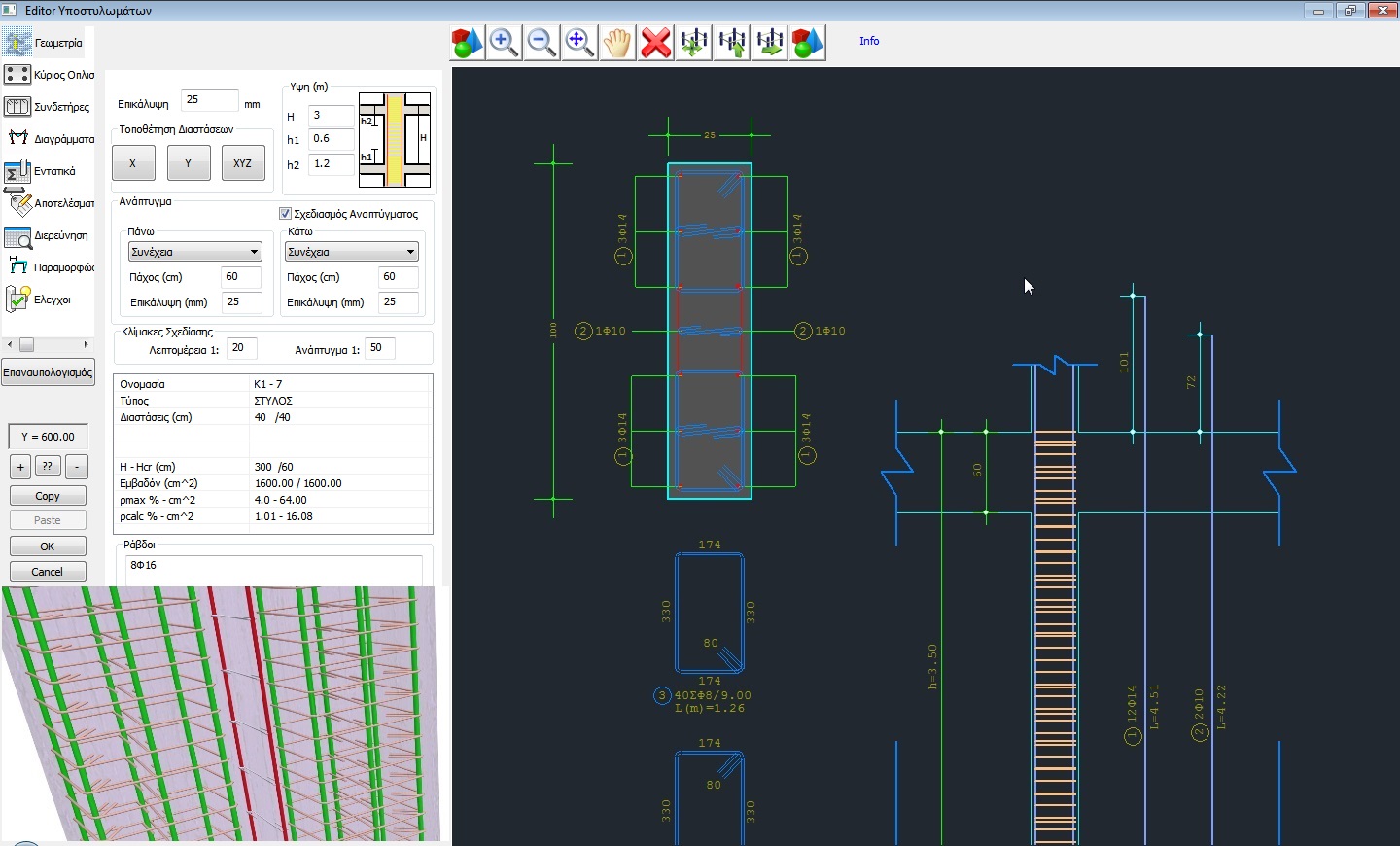Click Επικάλυψη (mm) field under Κάτω
Image resolution: width=1400 pixels, height=846 pixels.
tap(399, 302)
